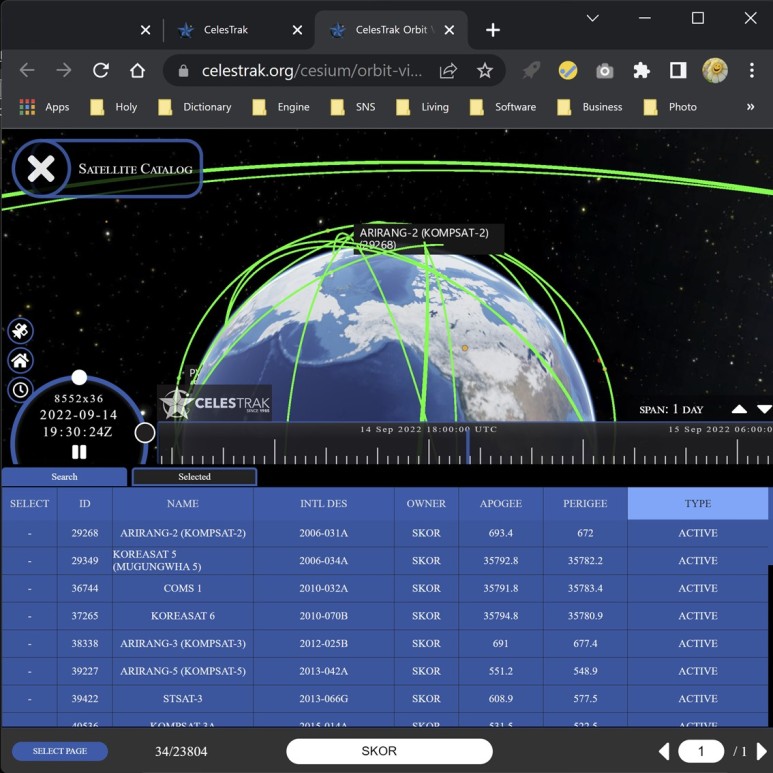
Task: Sort table by the ID column
Action: tap(85, 503)
